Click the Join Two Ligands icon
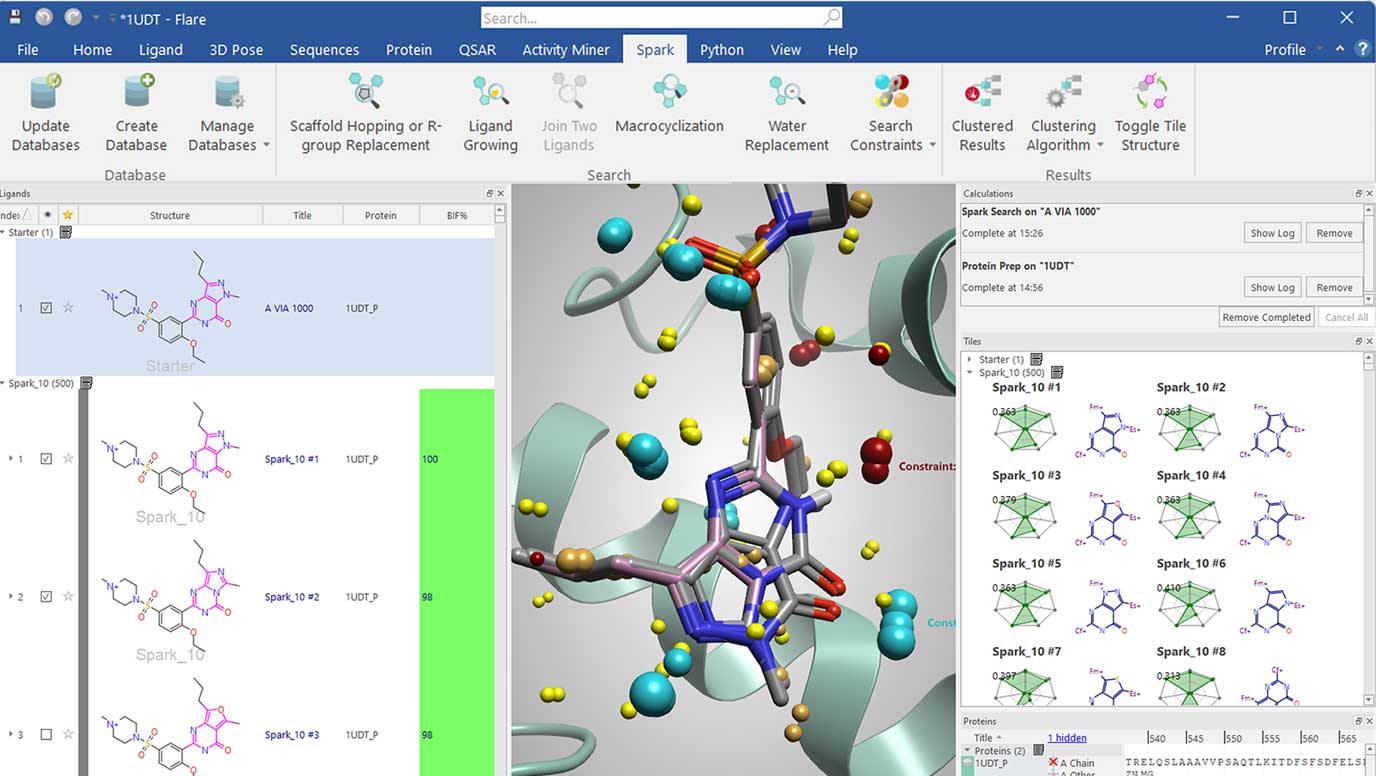 pyautogui.click(x=570, y=92)
